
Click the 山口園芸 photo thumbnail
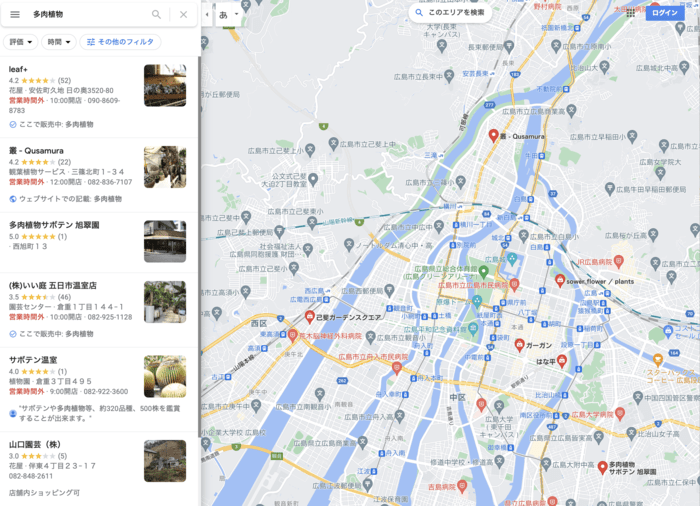(x=165, y=461)
